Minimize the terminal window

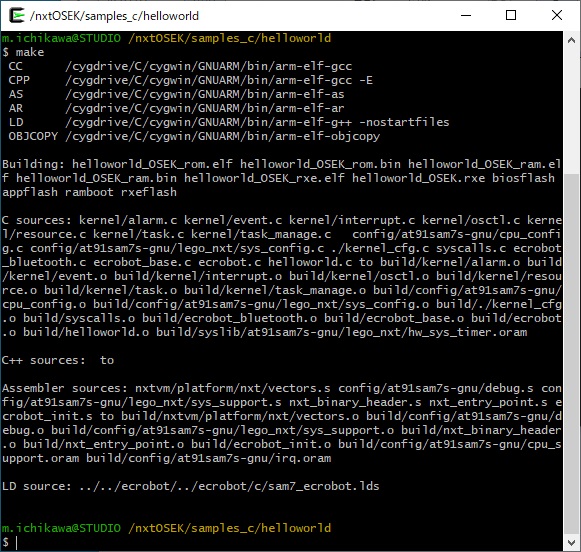pyautogui.click(x=466, y=16)
